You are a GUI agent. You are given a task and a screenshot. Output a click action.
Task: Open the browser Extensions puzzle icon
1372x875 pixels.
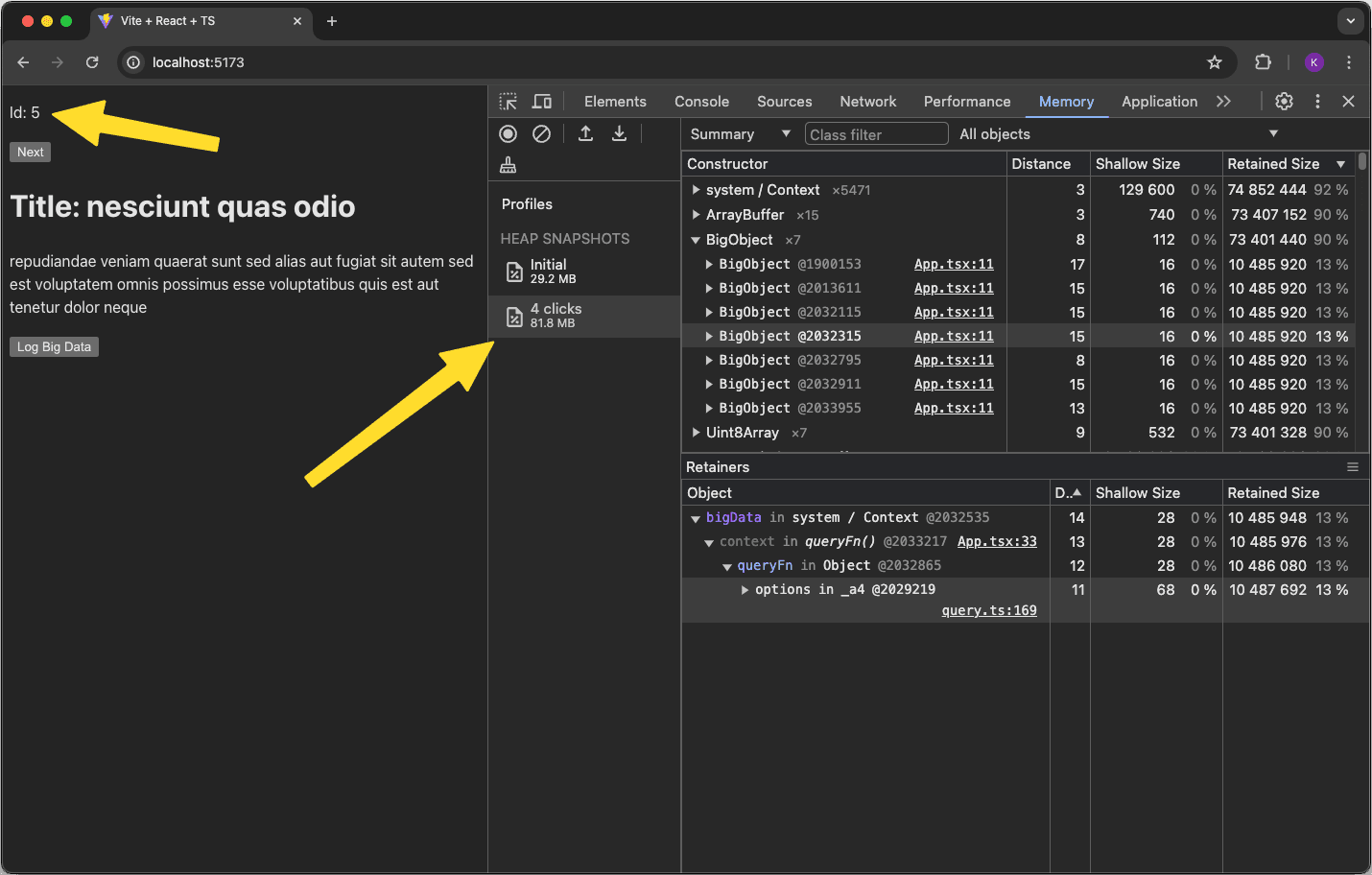1263,61
